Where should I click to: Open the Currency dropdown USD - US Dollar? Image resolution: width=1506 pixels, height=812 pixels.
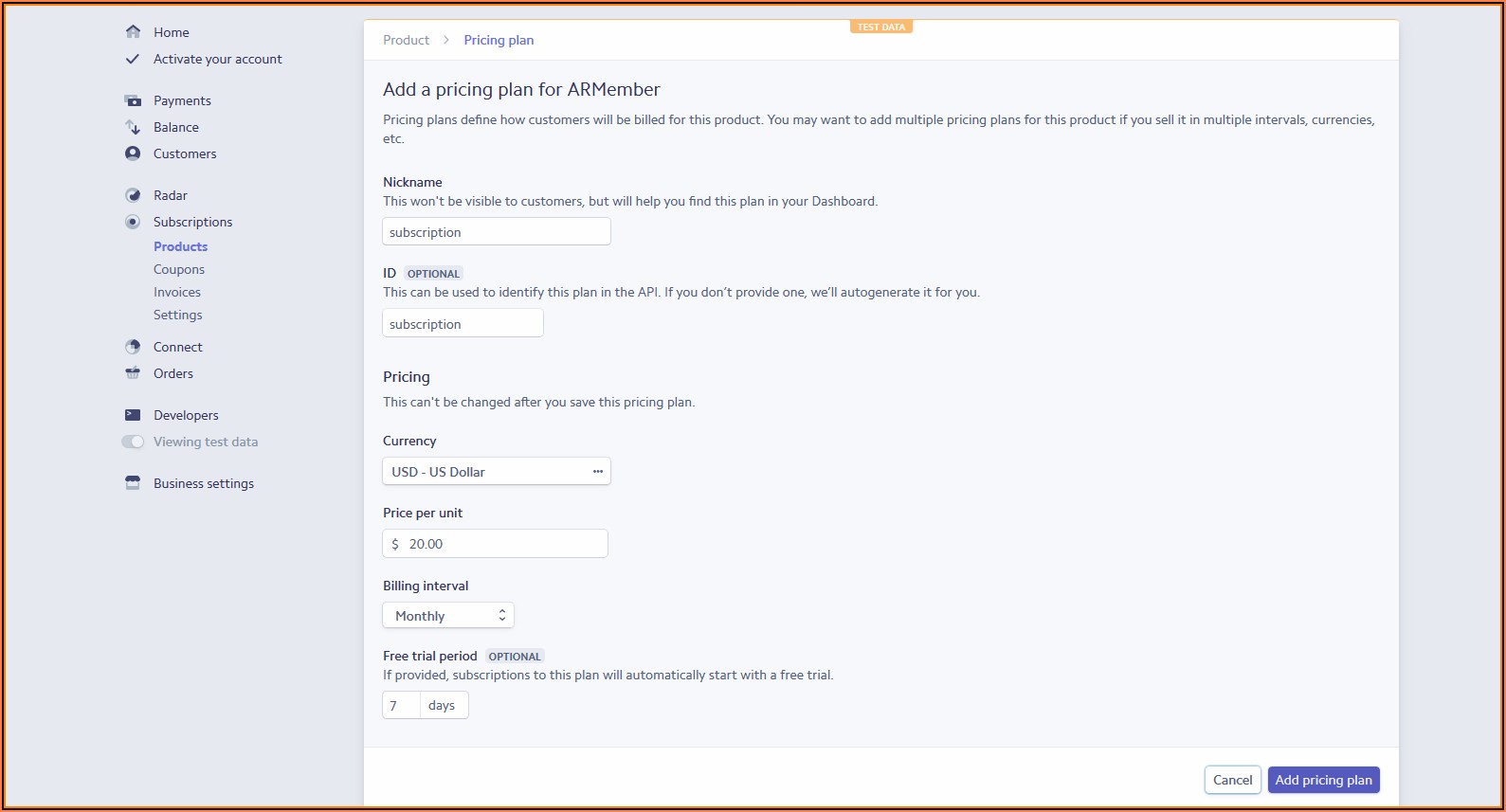[496, 472]
